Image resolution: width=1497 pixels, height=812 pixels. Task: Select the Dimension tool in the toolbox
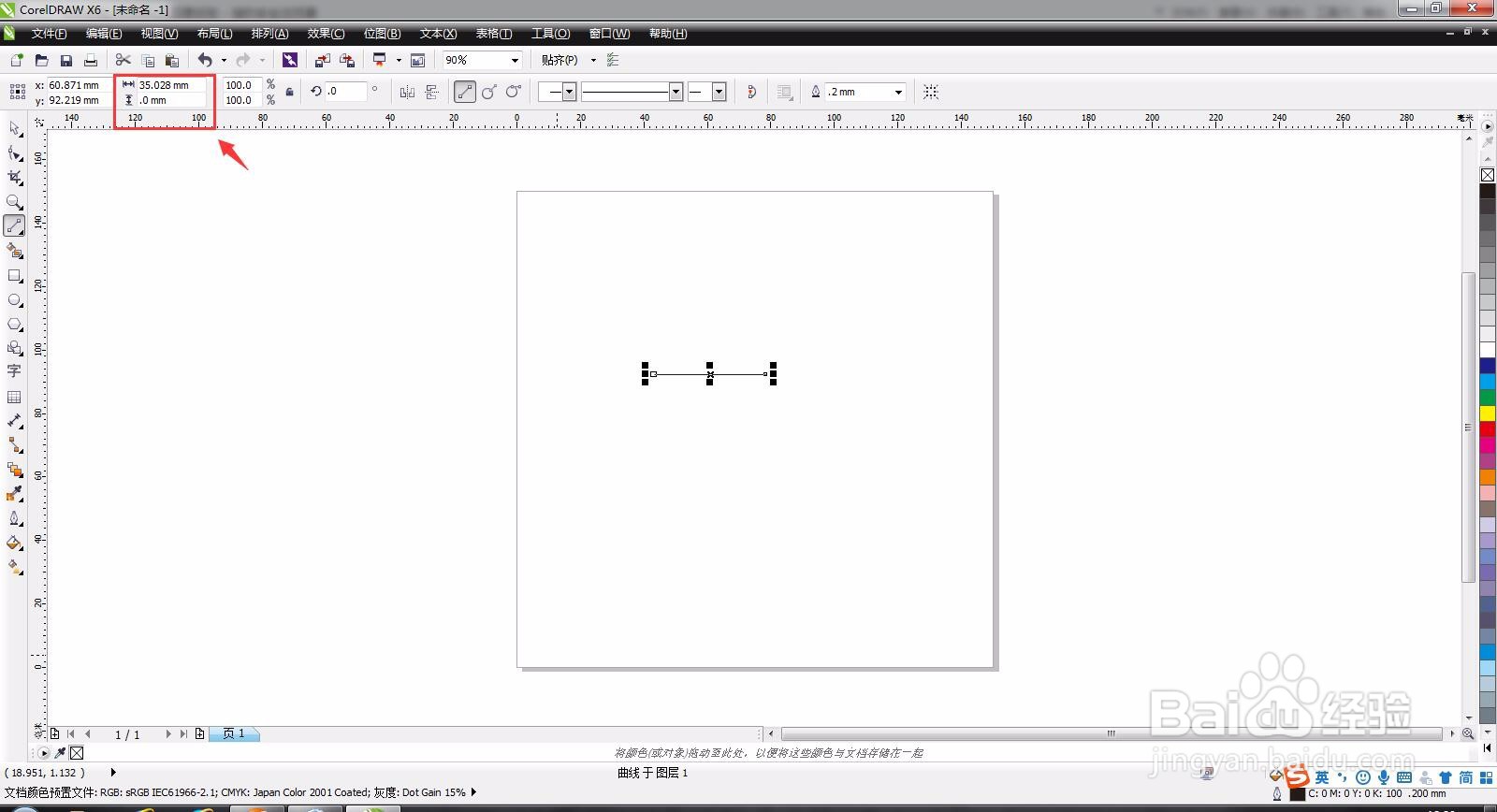[14, 421]
